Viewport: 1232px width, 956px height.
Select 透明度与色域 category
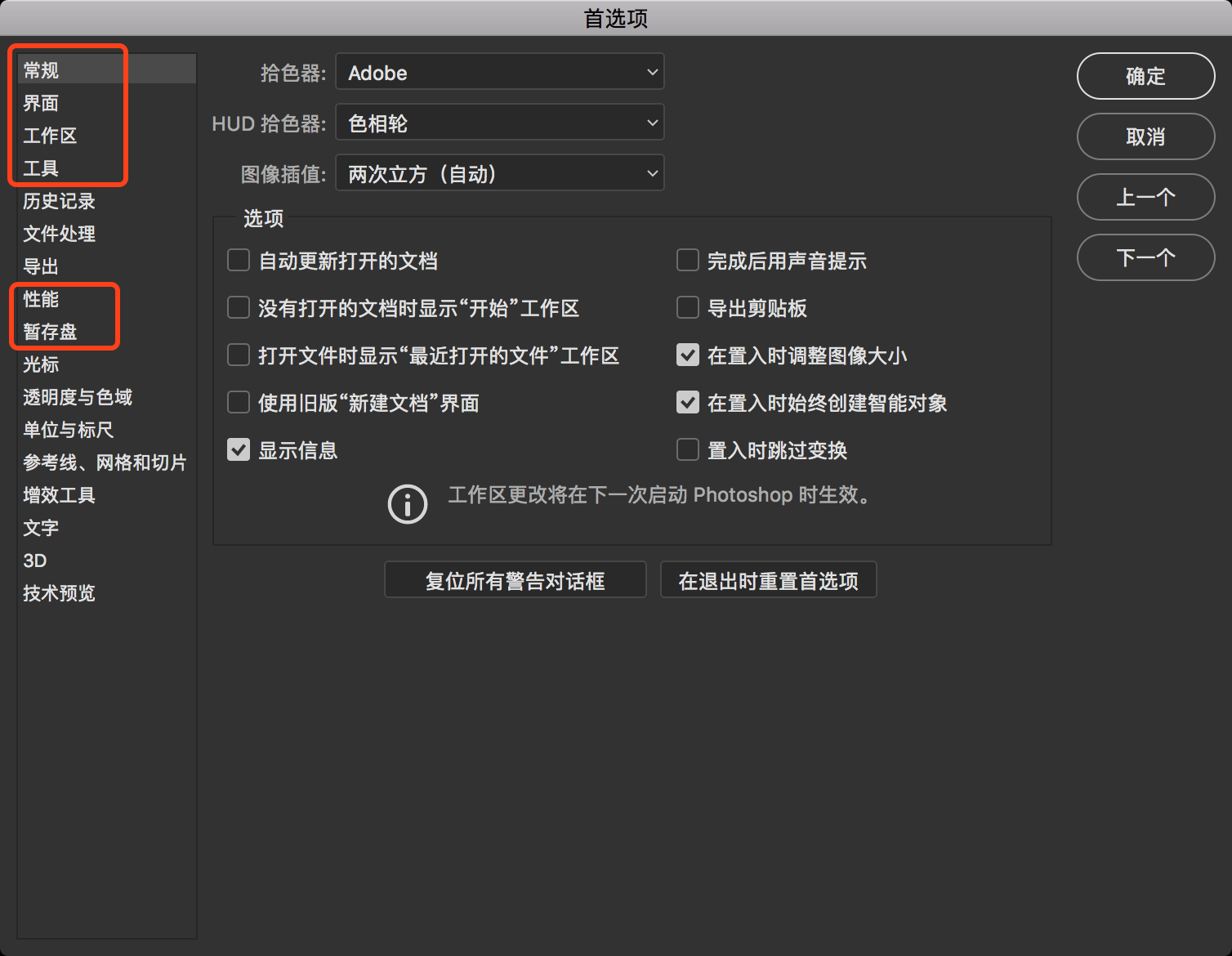click(107, 397)
